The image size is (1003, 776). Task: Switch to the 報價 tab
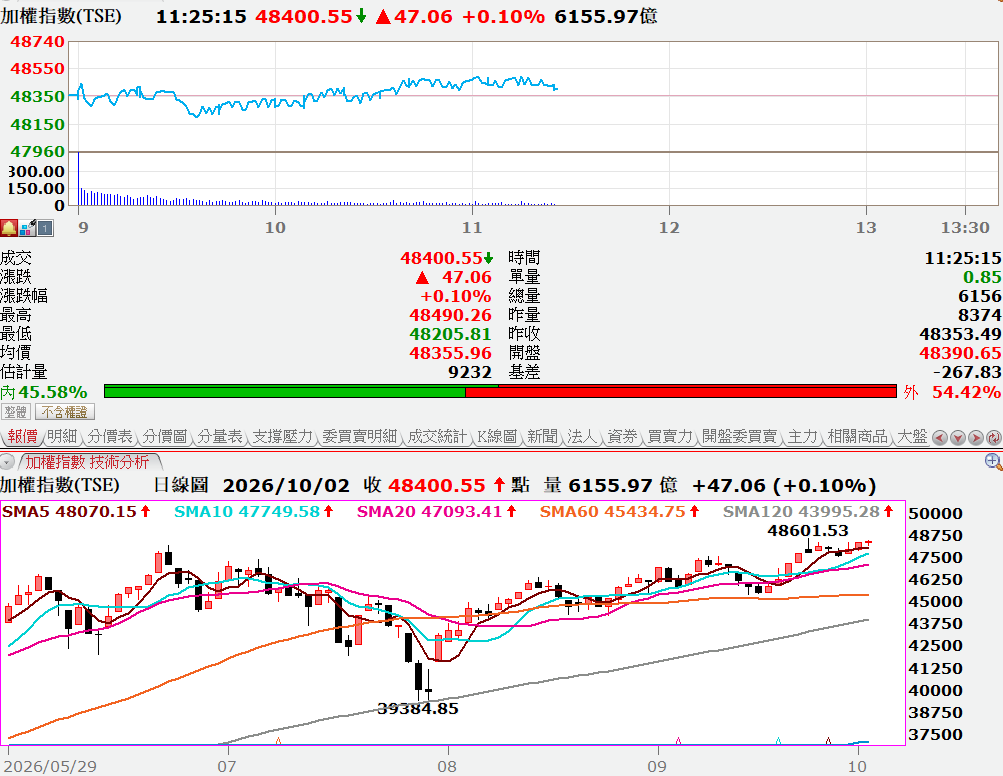point(22,436)
